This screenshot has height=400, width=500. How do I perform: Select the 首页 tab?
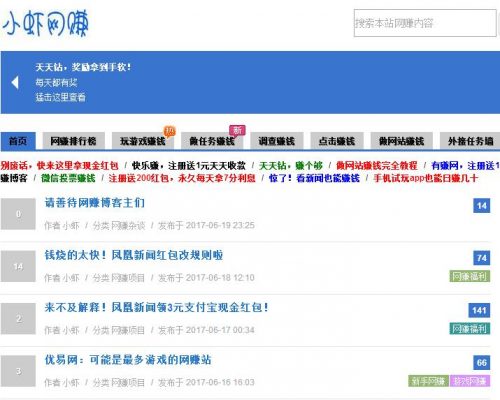[18, 141]
